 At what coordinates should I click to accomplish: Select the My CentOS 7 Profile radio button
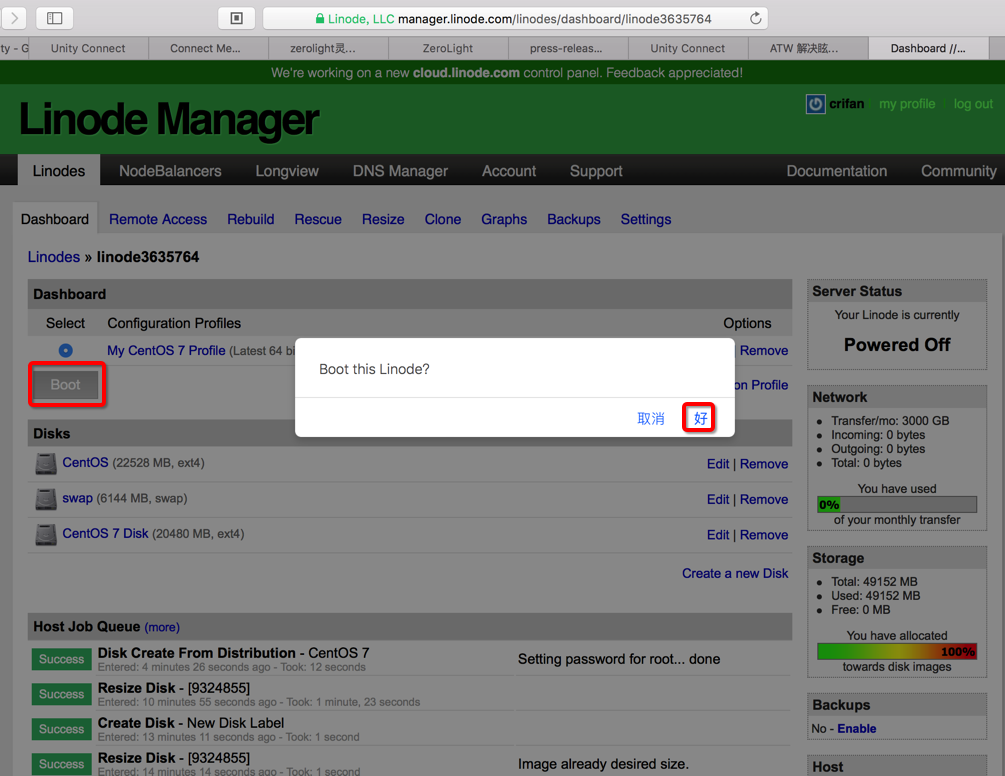[x=65, y=351]
